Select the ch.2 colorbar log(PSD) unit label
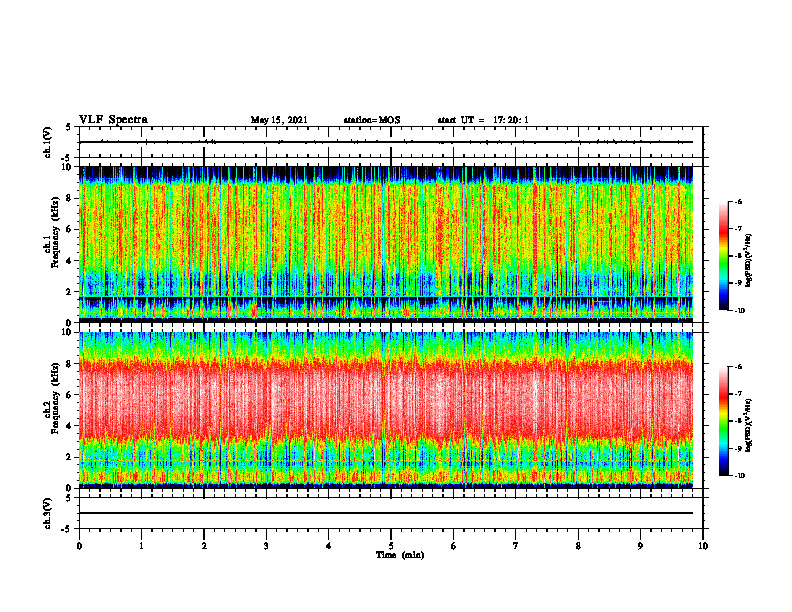The height and width of the screenshot is (612, 792). pyautogui.click(x=749, y=425)
